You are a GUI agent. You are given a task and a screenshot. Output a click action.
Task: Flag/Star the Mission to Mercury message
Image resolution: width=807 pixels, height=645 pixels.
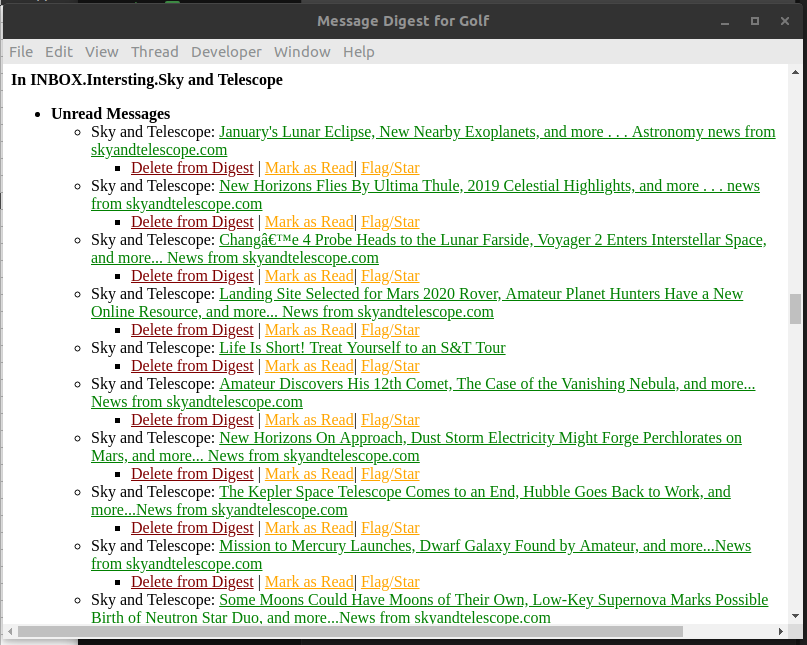coord(390,582)
